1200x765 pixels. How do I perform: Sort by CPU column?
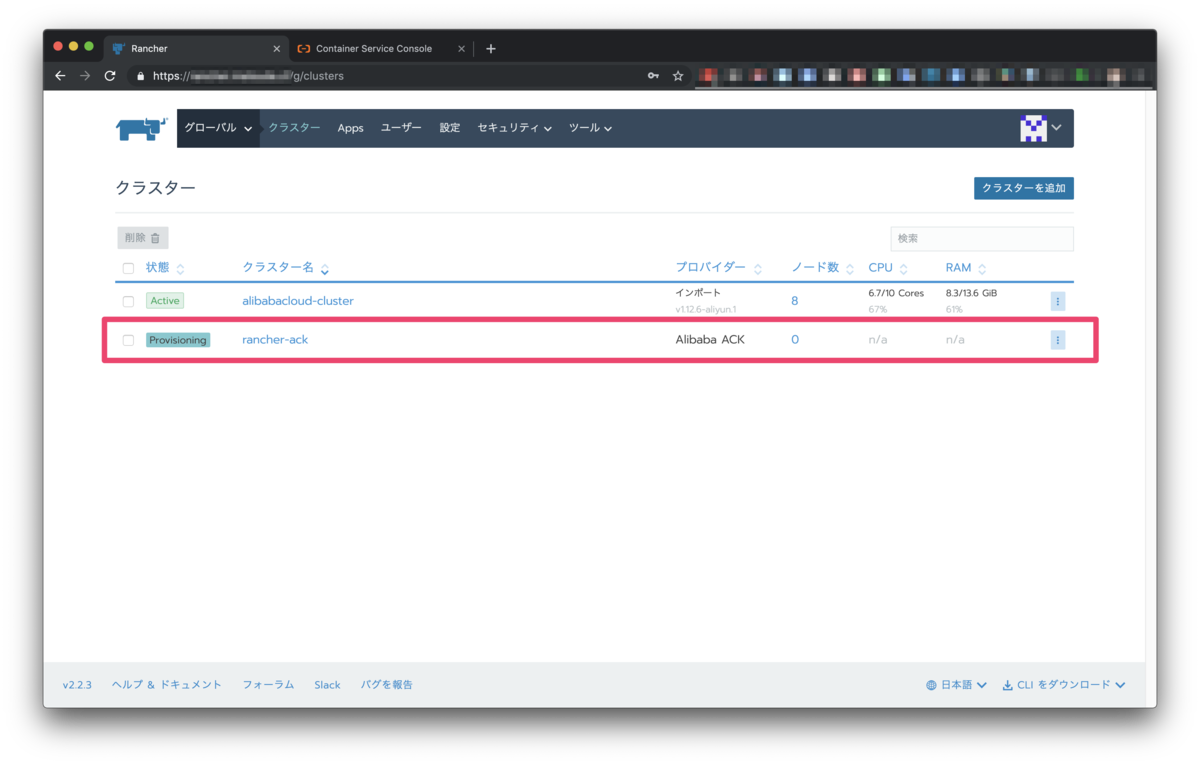click(x=888, y=268)
